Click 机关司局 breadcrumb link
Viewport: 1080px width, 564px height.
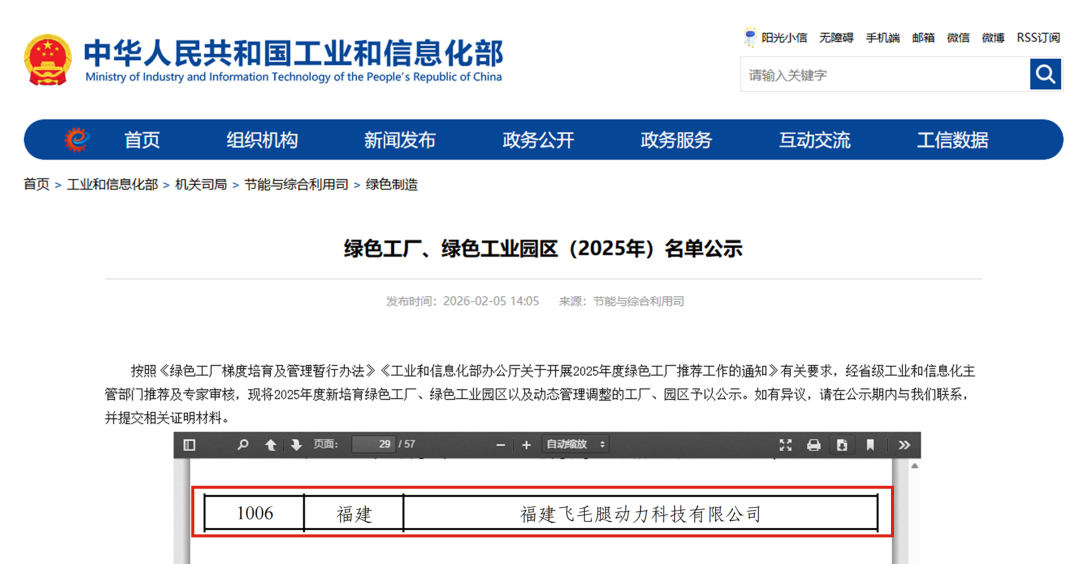click(201, 185)
